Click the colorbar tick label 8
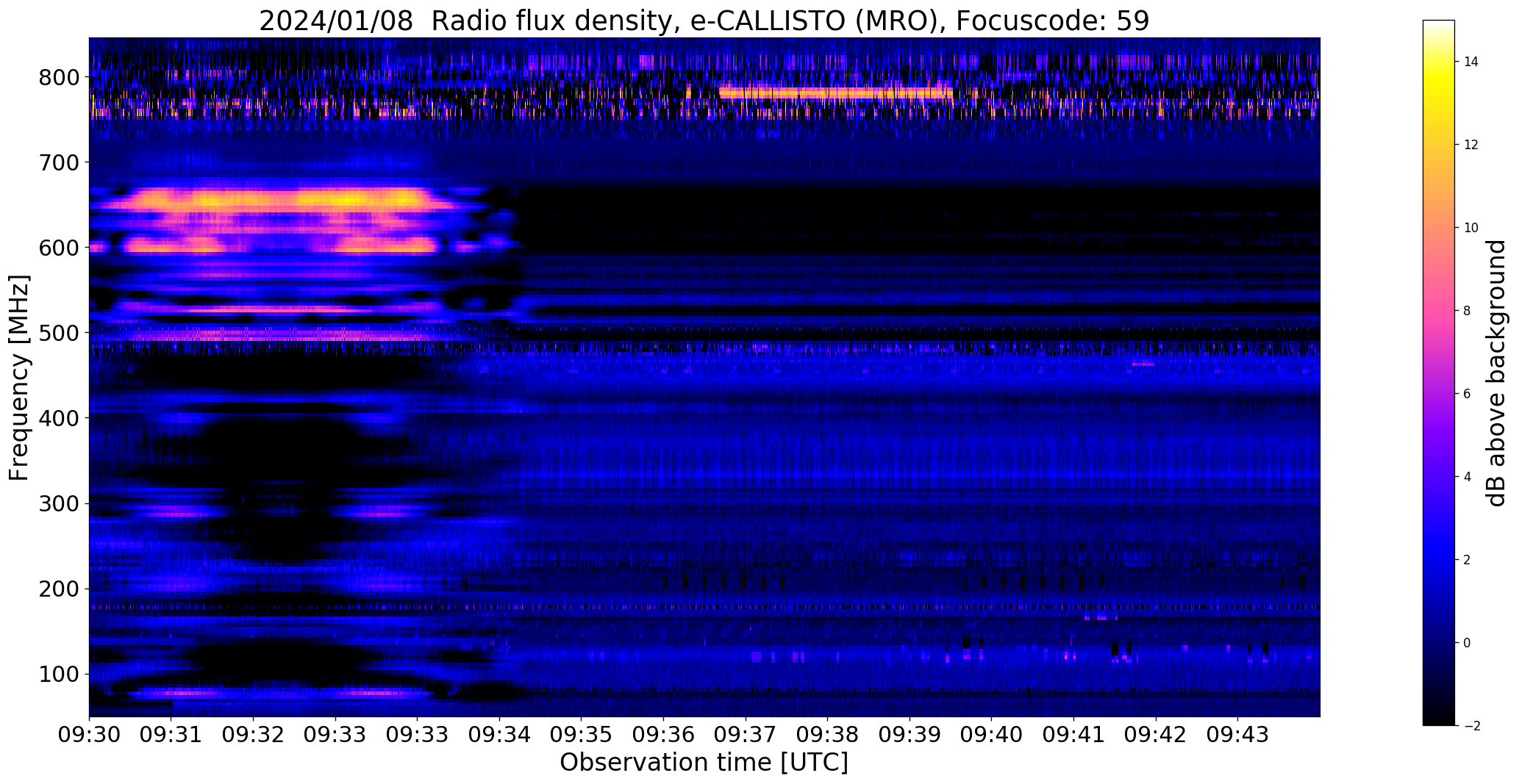 [x=1468, y=311]
